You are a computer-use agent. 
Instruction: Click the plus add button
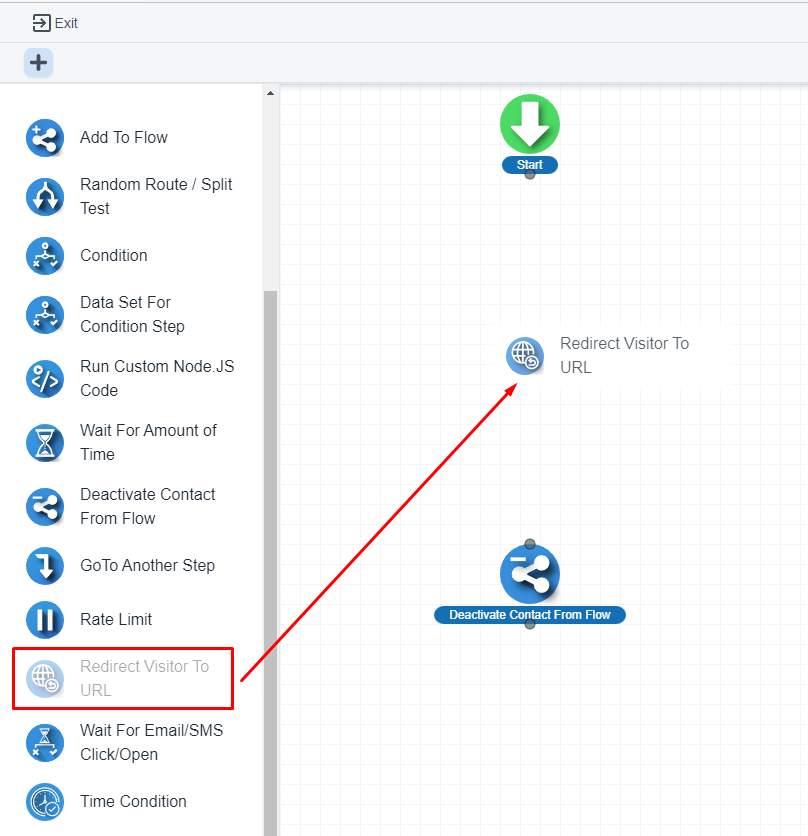click(x=38, y=63)
